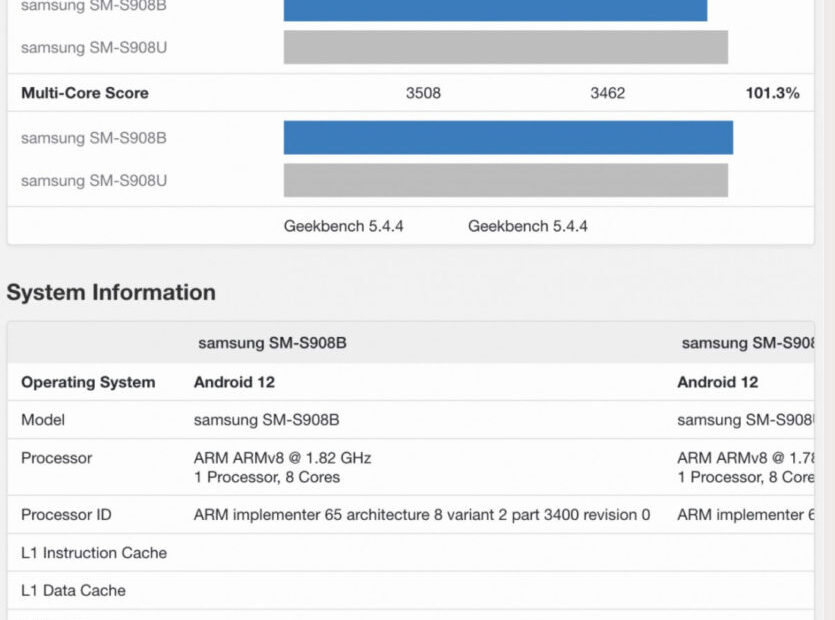Click the Processor row label

pyautogui.click(x=56, y=458)
